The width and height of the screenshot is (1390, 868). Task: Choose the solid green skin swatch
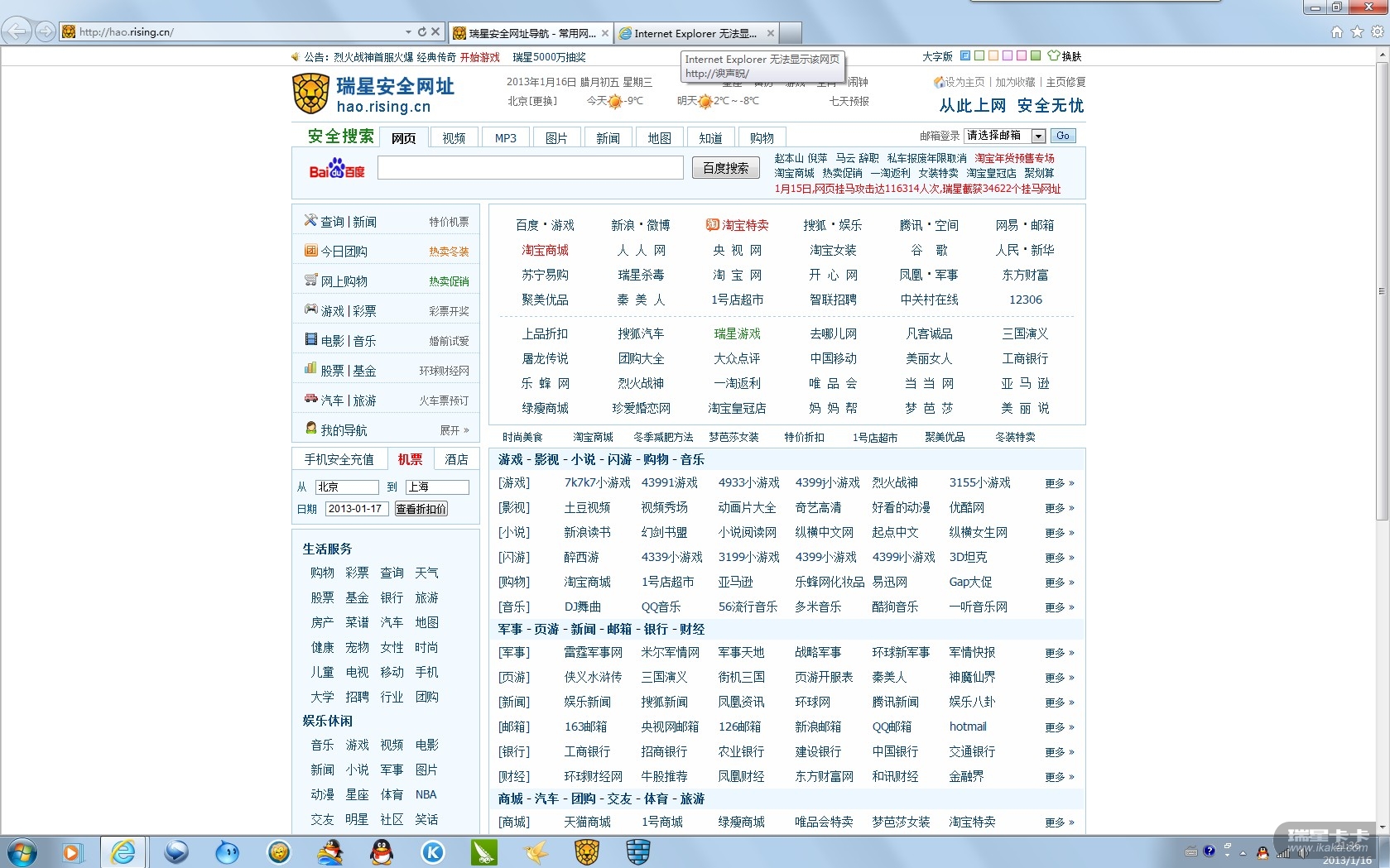tap(1036, 56)
